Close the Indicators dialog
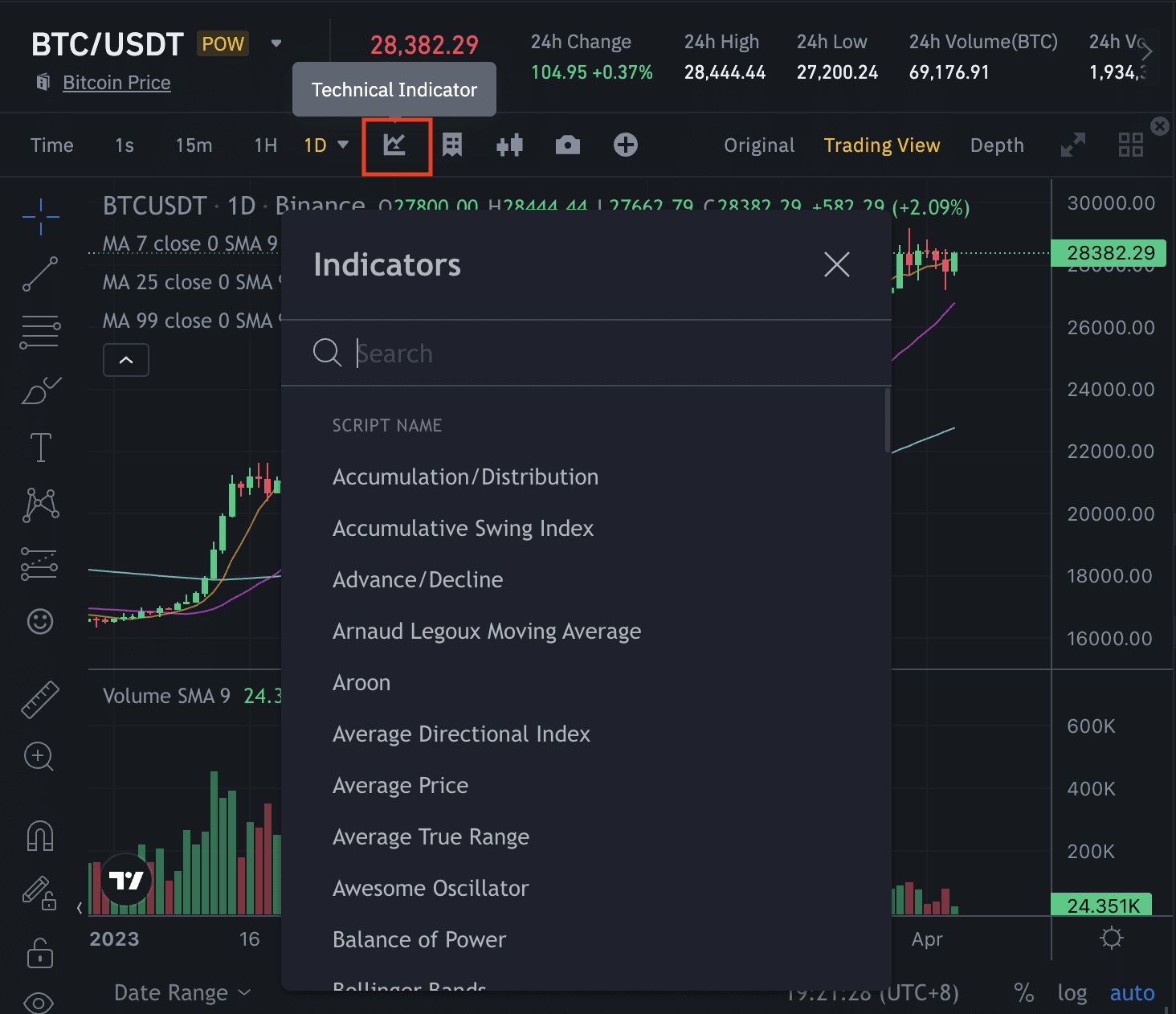 837,264
